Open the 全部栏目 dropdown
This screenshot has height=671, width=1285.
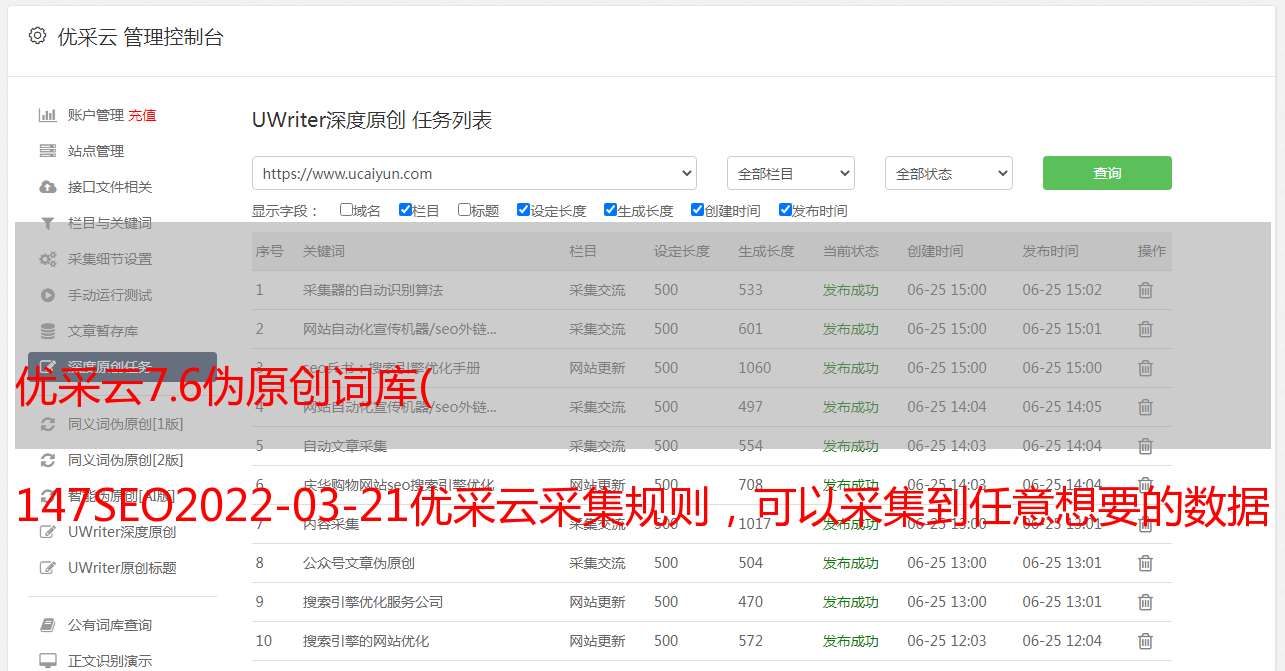tap(790, 173)
